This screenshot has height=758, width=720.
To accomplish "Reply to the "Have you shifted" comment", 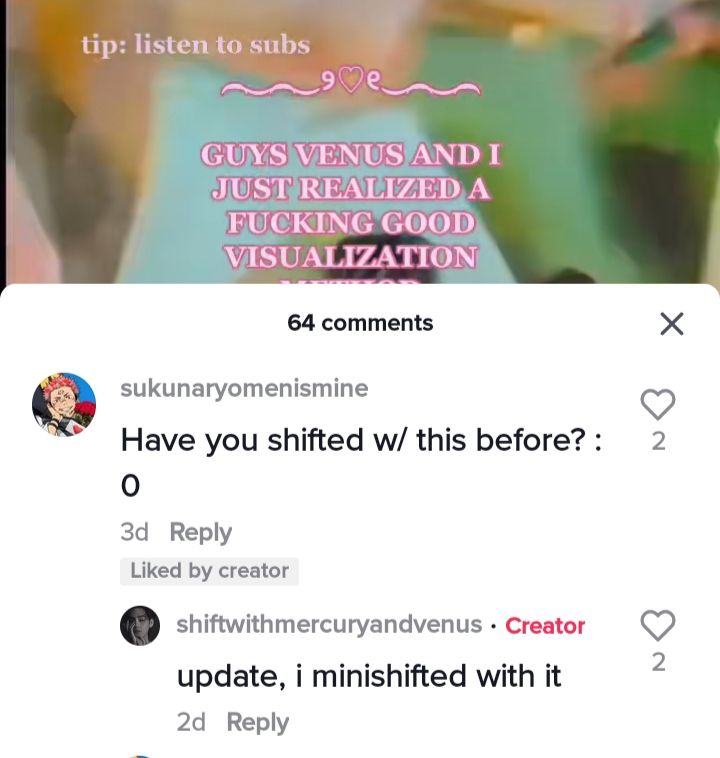I will tap(201, 532).
